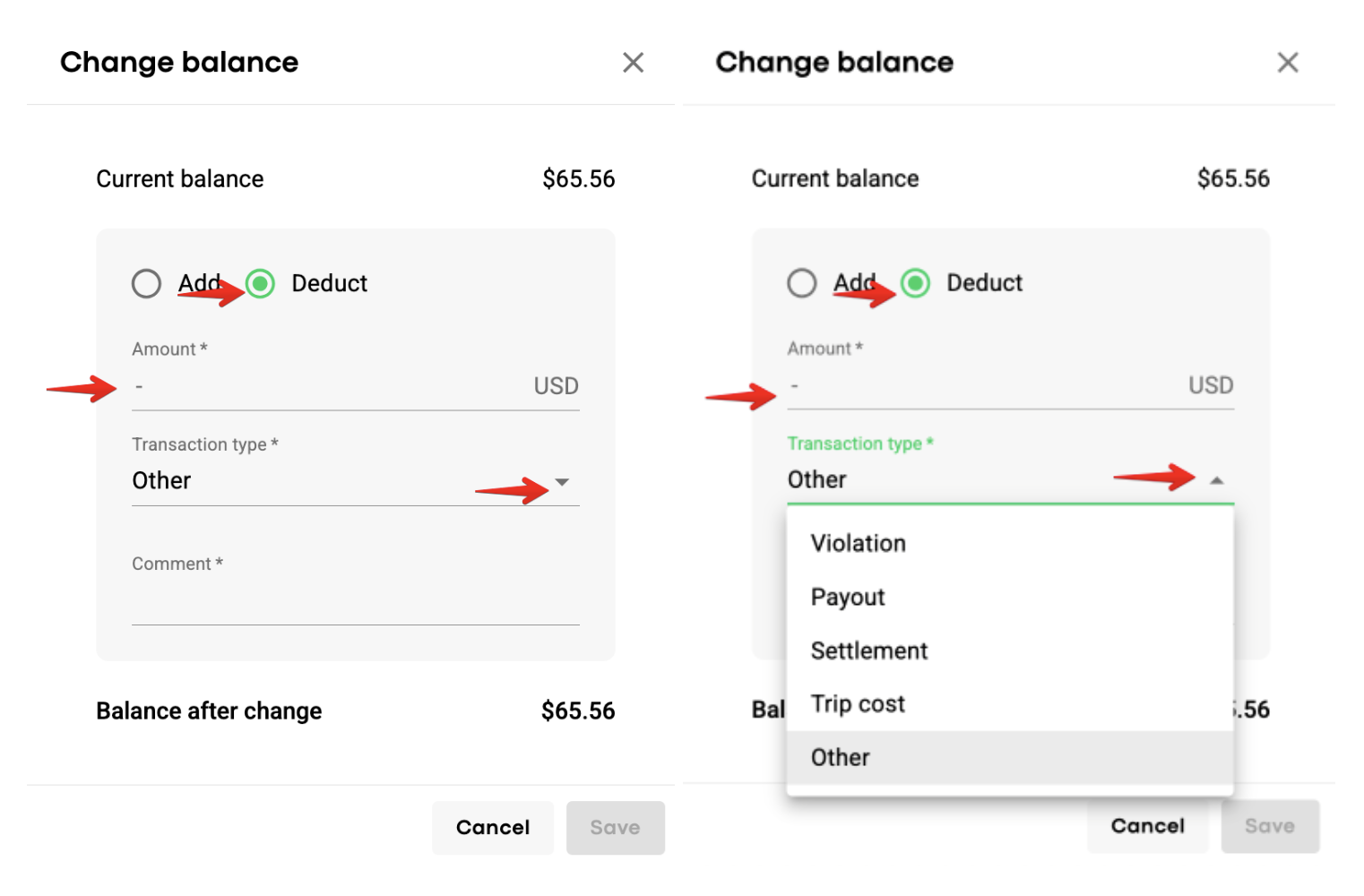Screen dimensions: 1364x896
Task: Close the left Change balance dialog
Action: pos(633,63)
